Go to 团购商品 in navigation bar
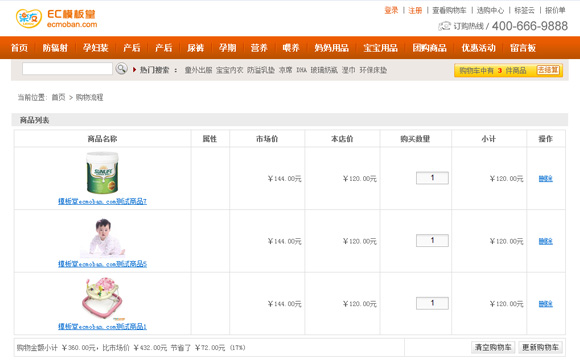Viewport: 580px width, 361px height. 429,48
